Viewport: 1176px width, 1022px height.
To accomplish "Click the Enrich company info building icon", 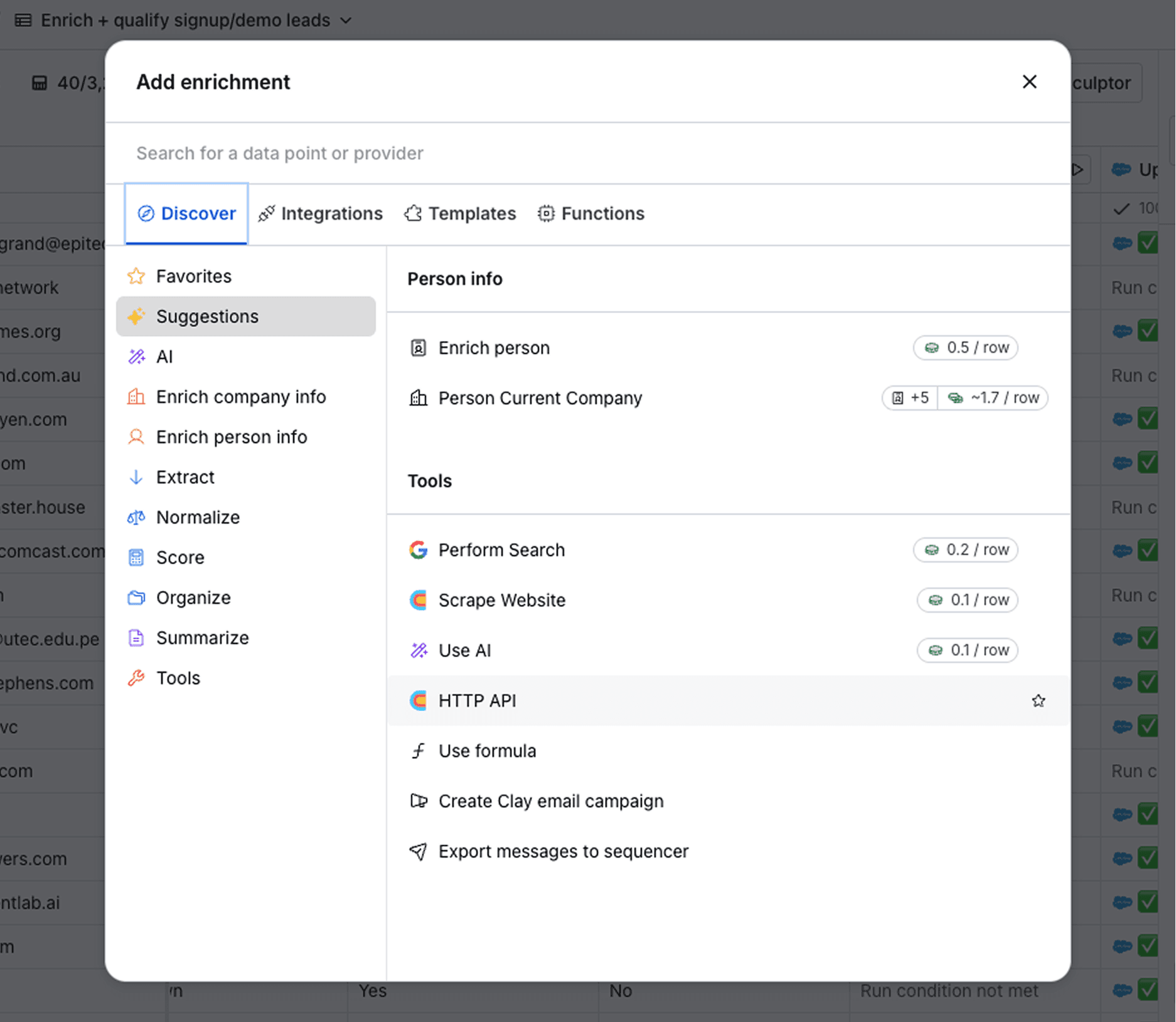I will coord(136,397).
